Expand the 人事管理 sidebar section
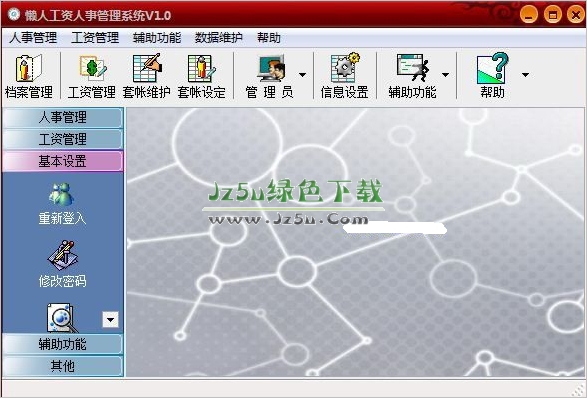Screen dimensions: 587x398 pyautogui.click(x=63, y=118)
